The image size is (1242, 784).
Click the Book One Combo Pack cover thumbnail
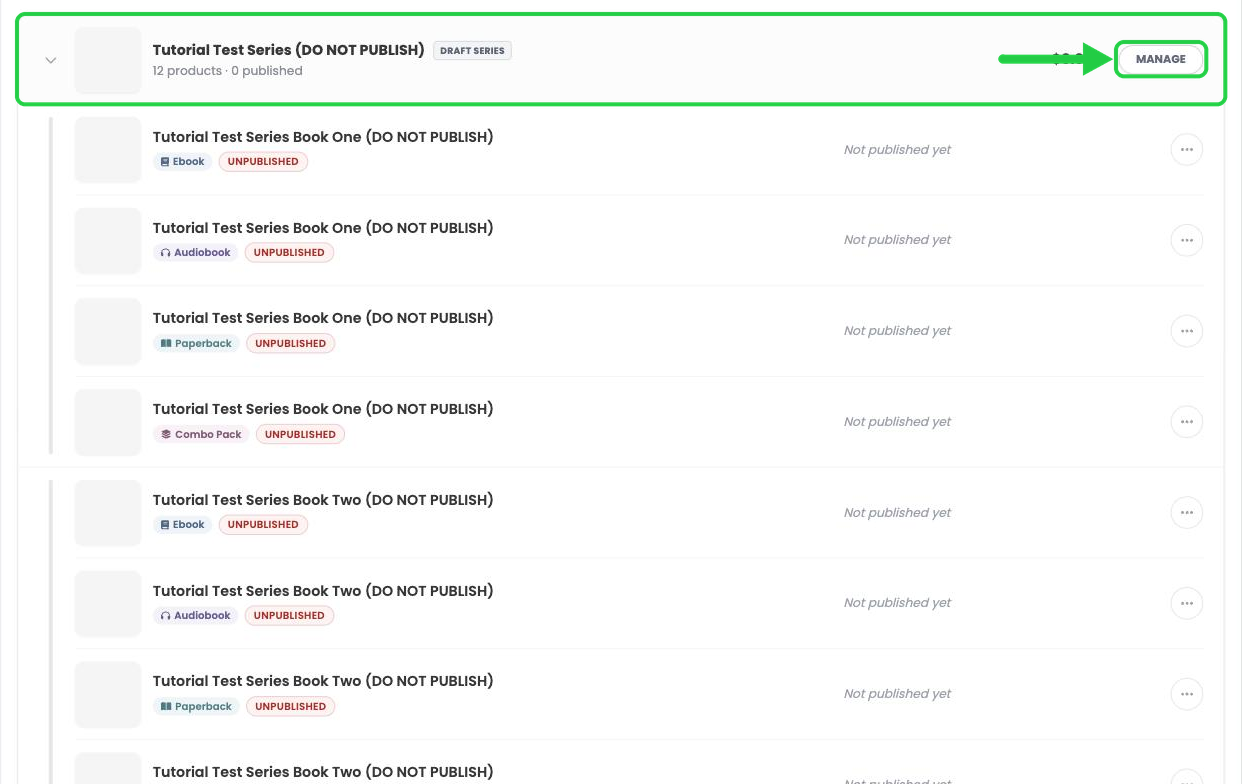click(108, 422)
